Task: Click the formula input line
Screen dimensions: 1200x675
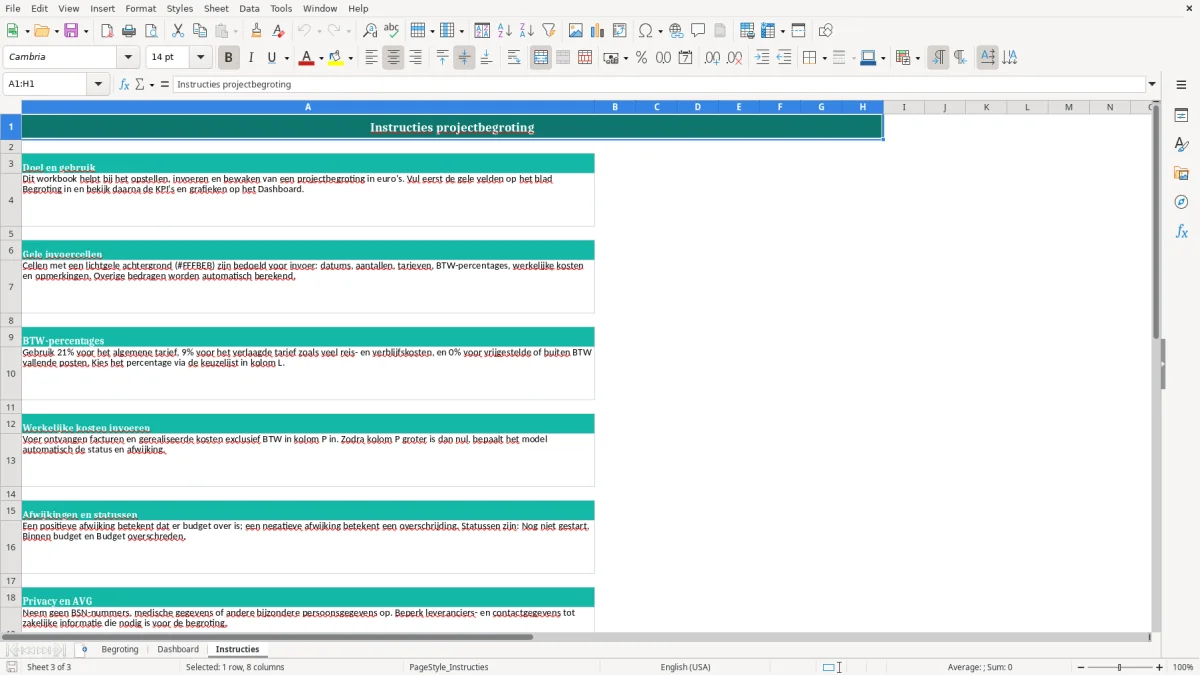Action: coord(659,85)
